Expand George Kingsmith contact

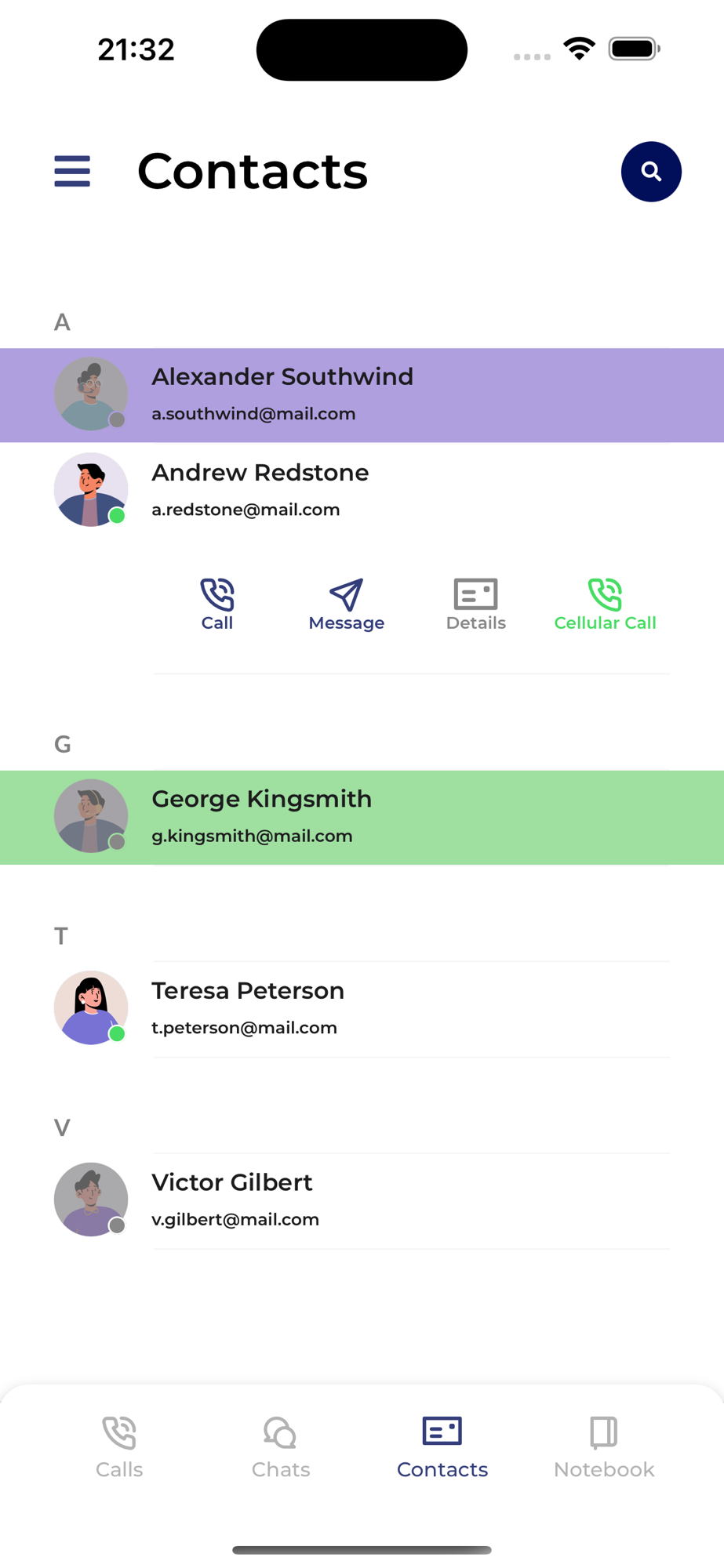(362, 818)
